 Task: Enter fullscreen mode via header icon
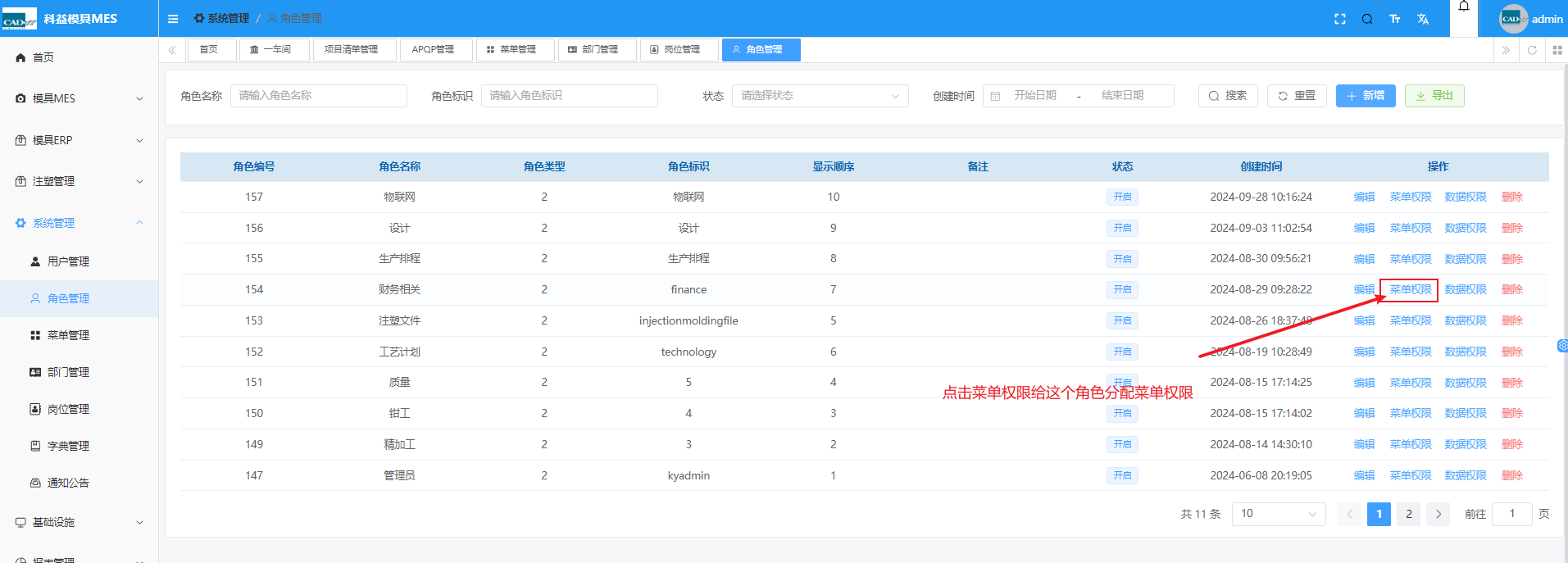coord(1340,19)
